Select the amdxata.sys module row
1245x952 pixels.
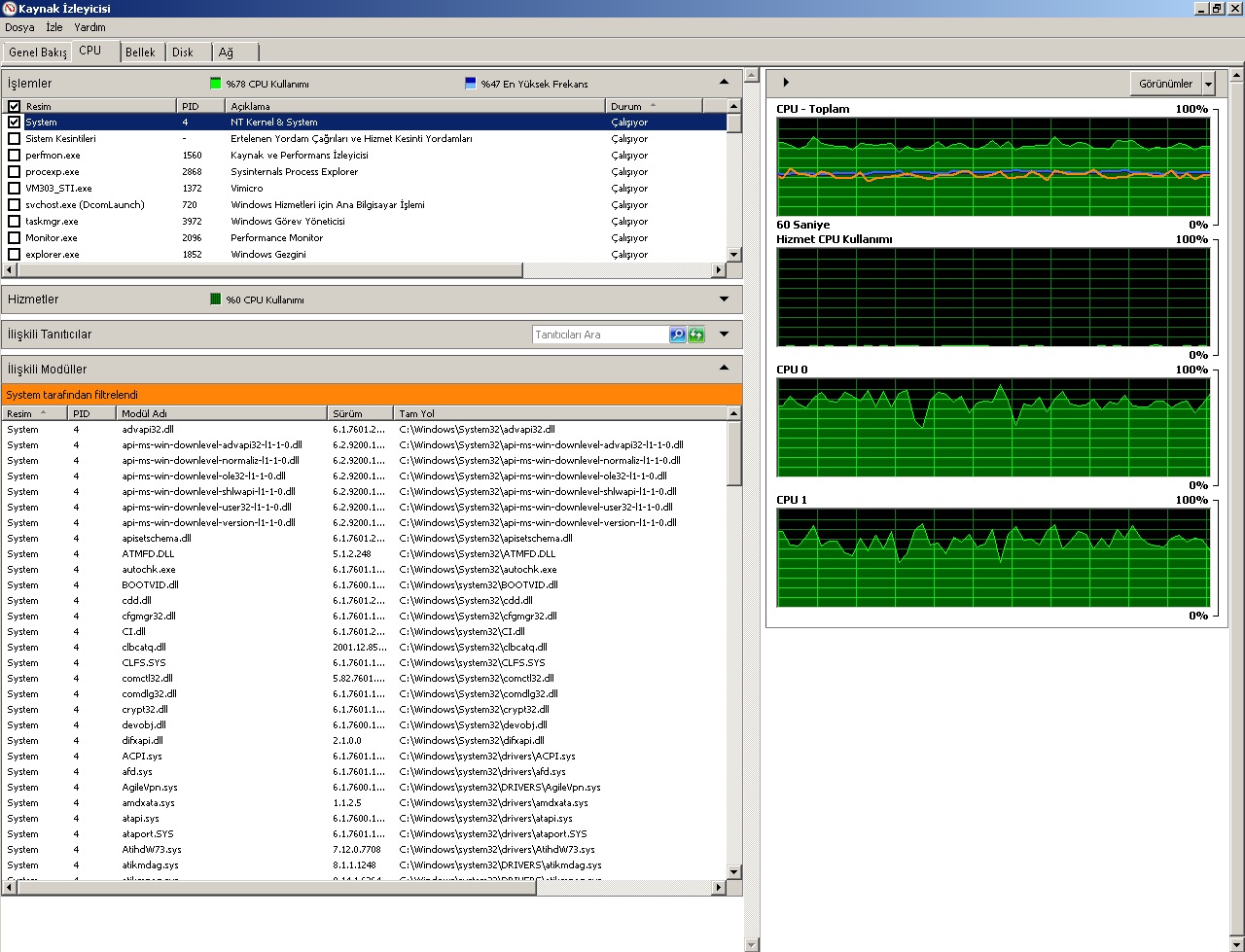coord(364,802)
